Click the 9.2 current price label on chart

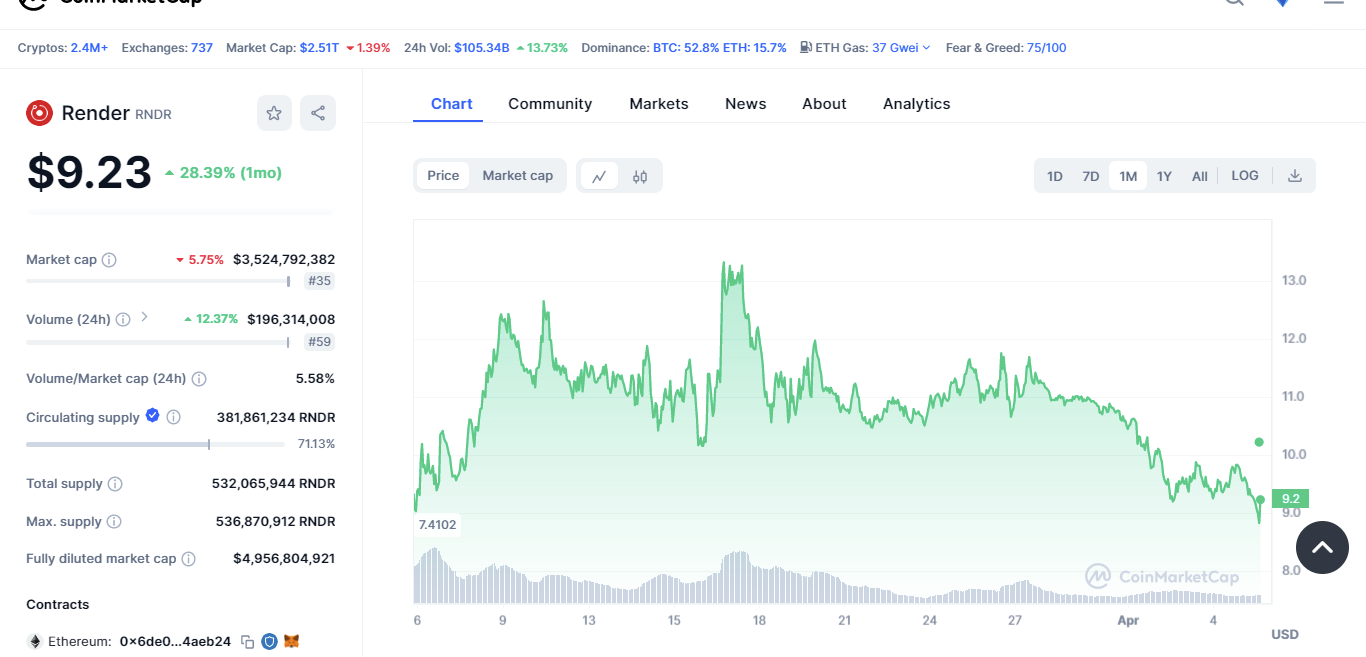tap(1290, 499)
